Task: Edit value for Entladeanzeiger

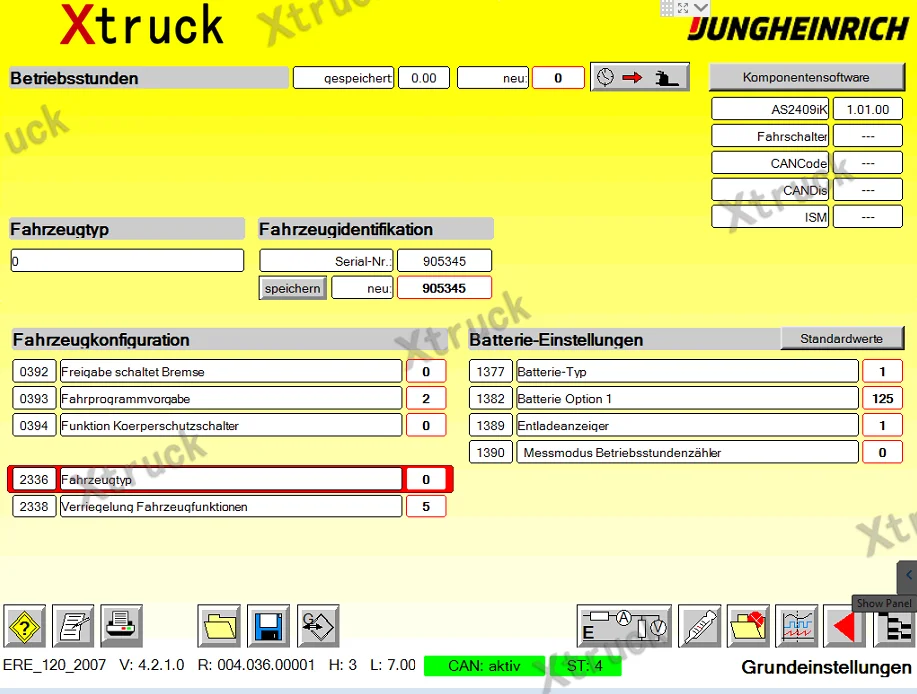Action: [x=882, y=426]
